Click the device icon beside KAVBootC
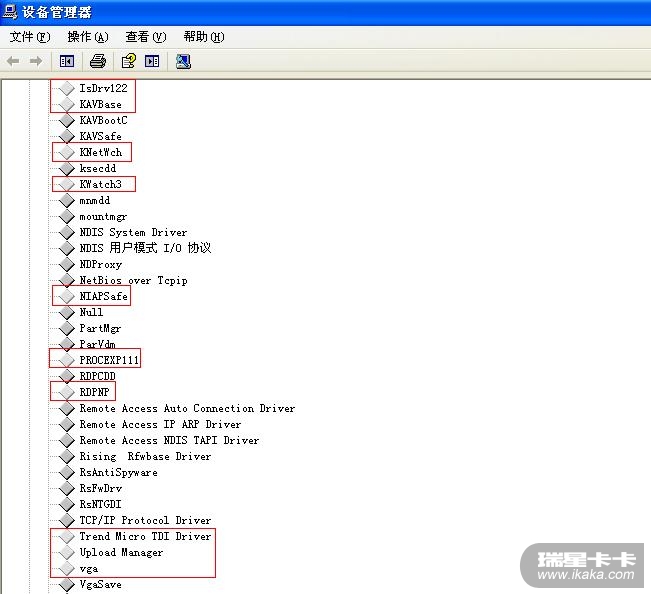 pos(66,120)
